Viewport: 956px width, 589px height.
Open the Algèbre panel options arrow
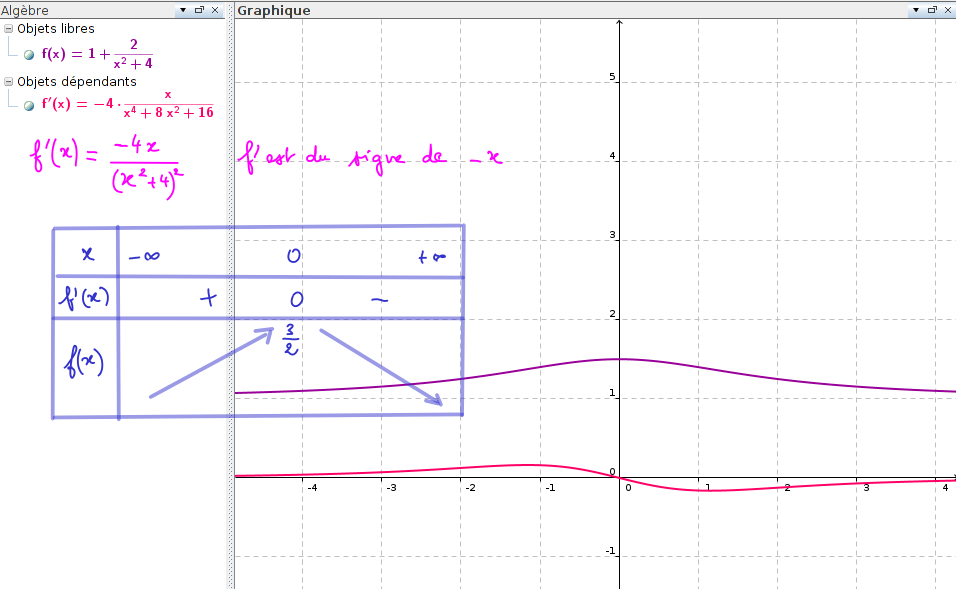tap(182, 9)
